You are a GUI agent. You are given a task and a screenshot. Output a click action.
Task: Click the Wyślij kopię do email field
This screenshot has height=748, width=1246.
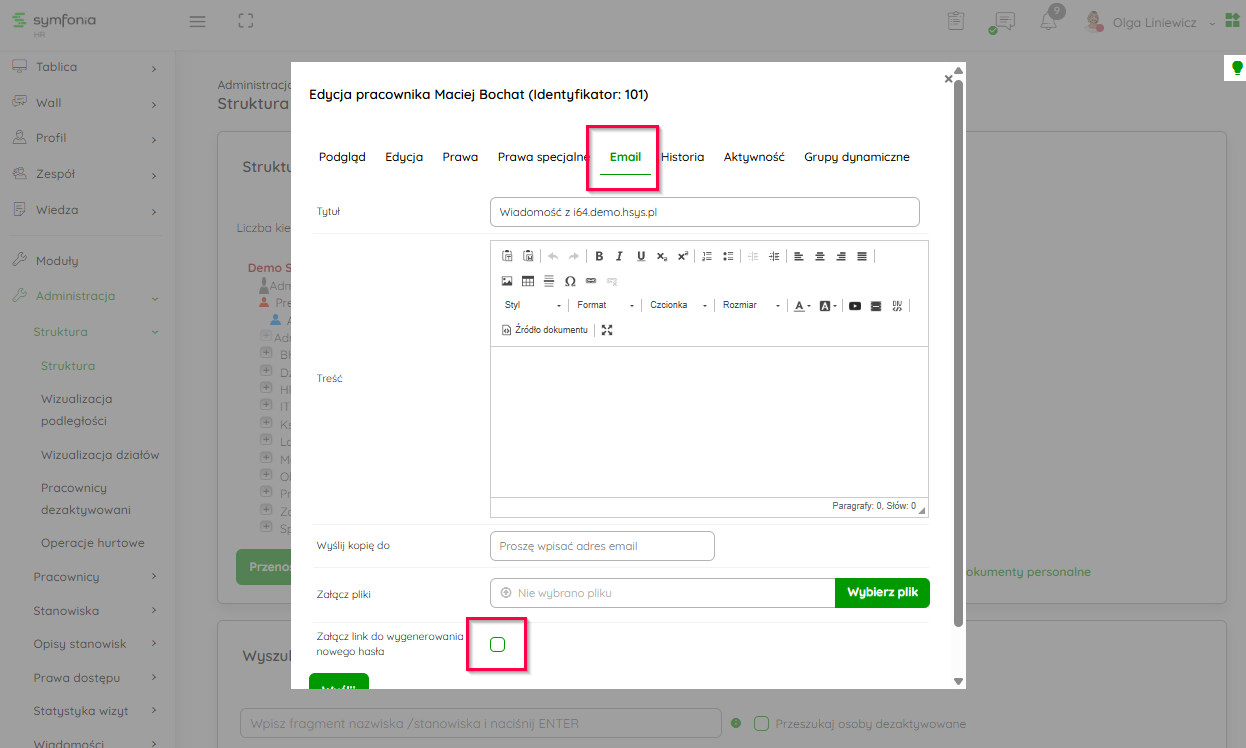pyautogui.click(x=602, y=546)
